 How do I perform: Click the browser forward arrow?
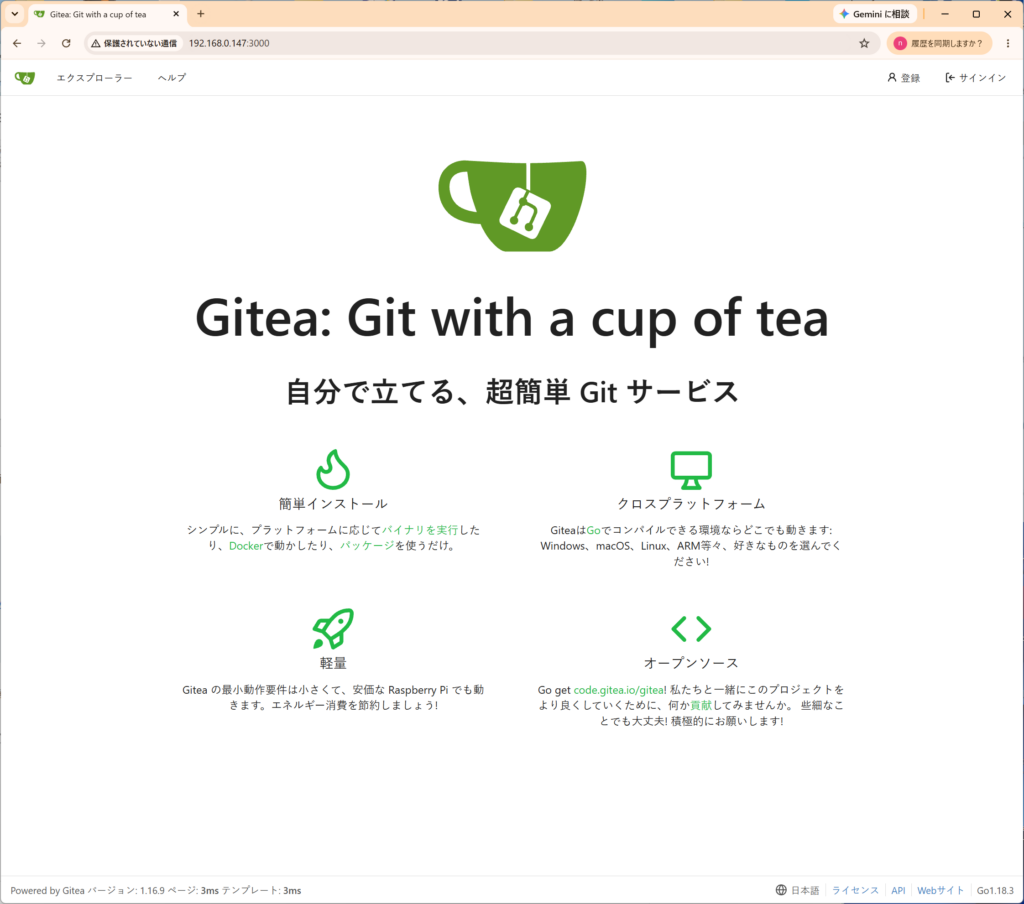(41, 43)
